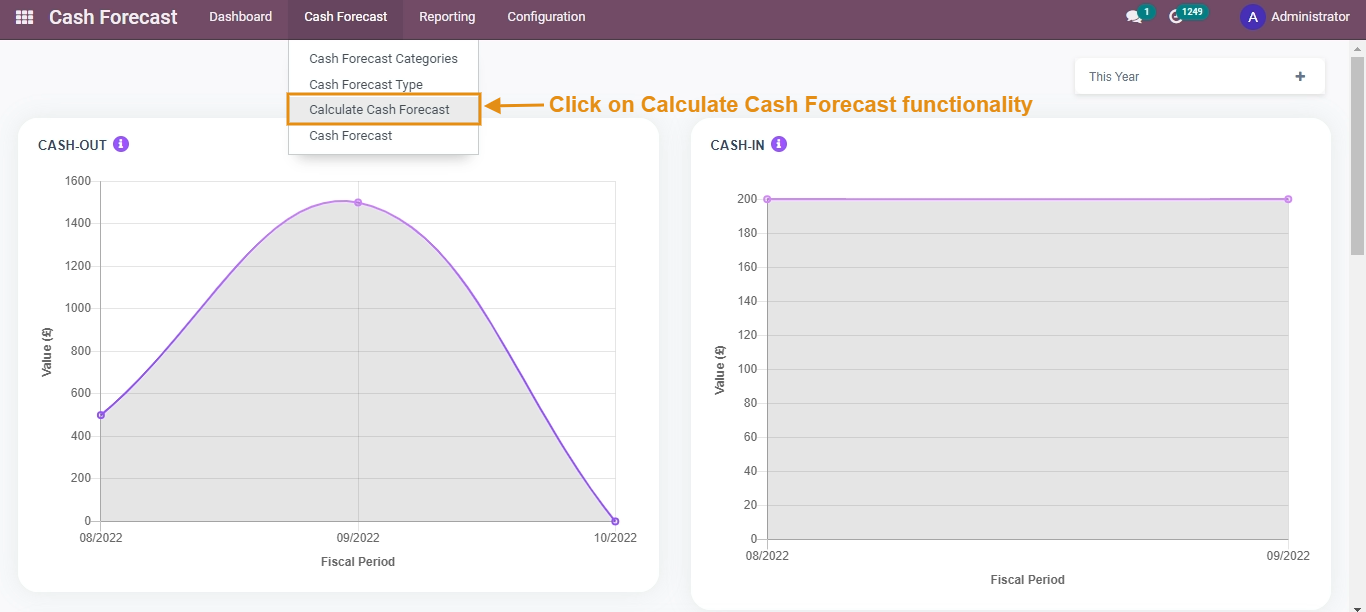
Task: Click the Fiscal Period label under CASH-OUT chart
Action: (x=358, y=562)
